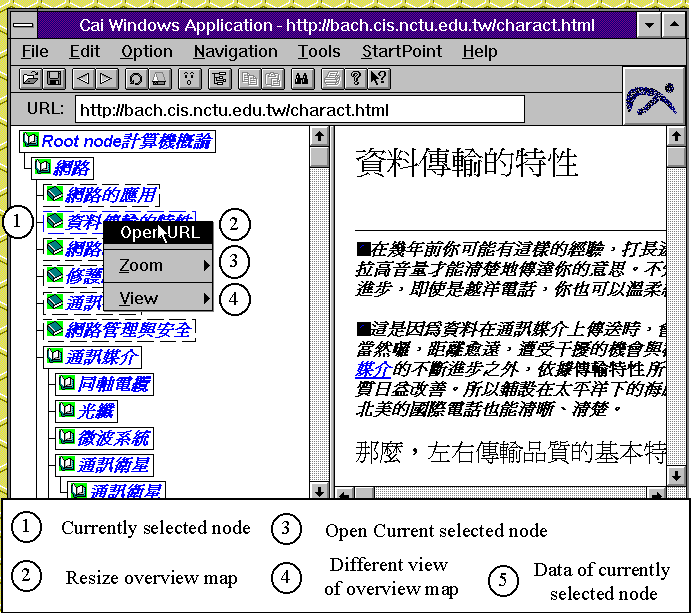Click the Save floppy disk icon
Viewport: 694px width, 613px height.
54,78
